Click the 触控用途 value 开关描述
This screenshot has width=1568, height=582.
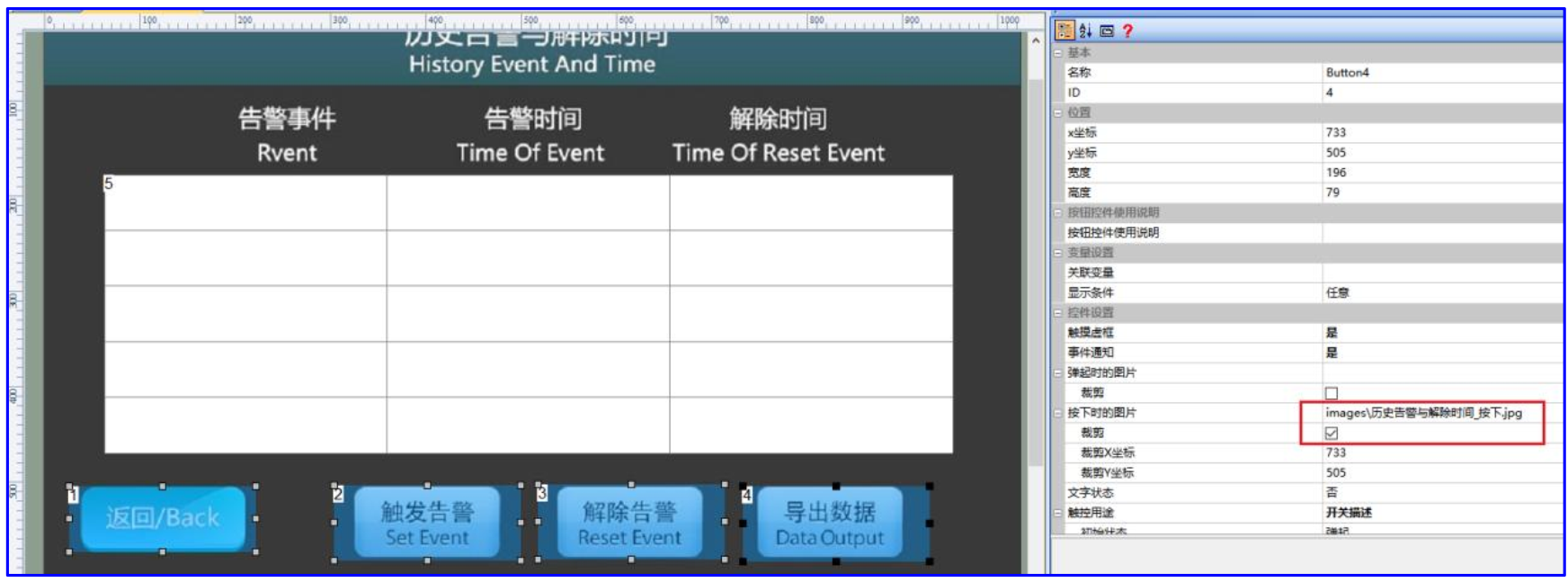[1442, 513]
